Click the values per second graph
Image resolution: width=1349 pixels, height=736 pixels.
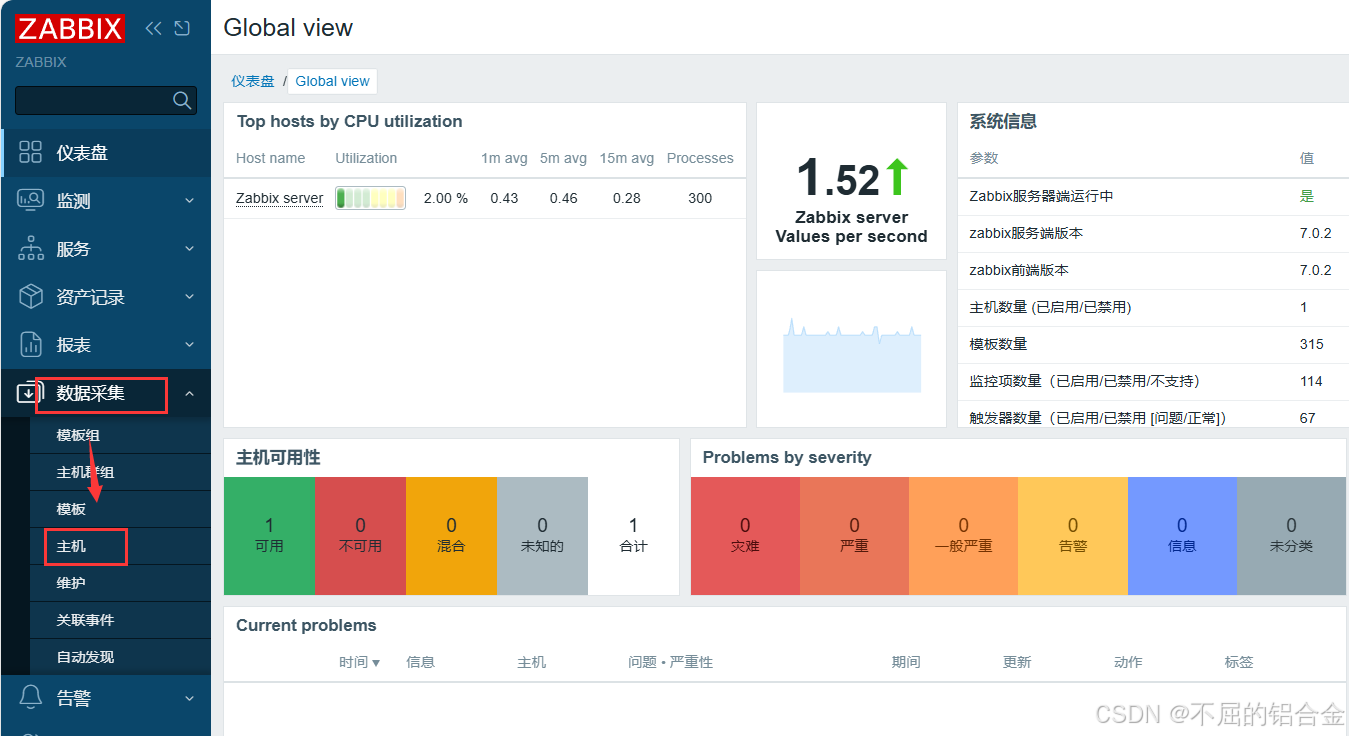[x=852, y=356]
